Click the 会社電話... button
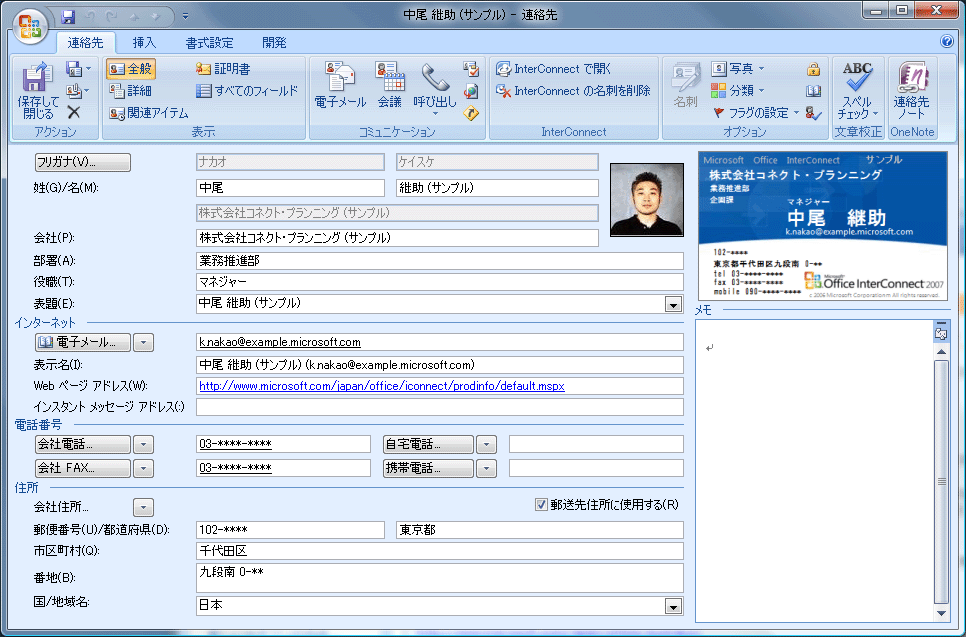 click(83, 444)
